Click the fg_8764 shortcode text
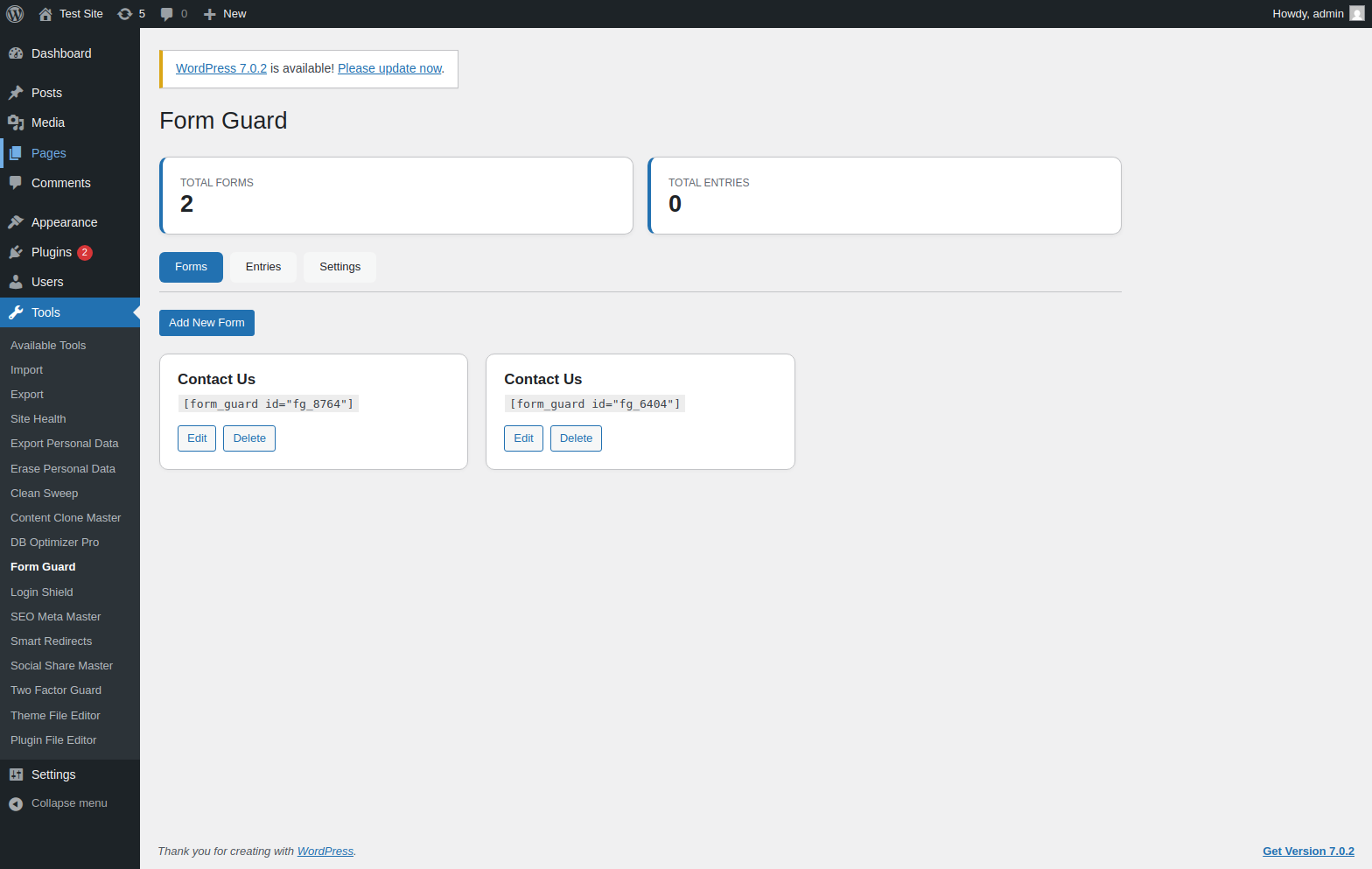 pyautogui.click(x=269, y=403)
